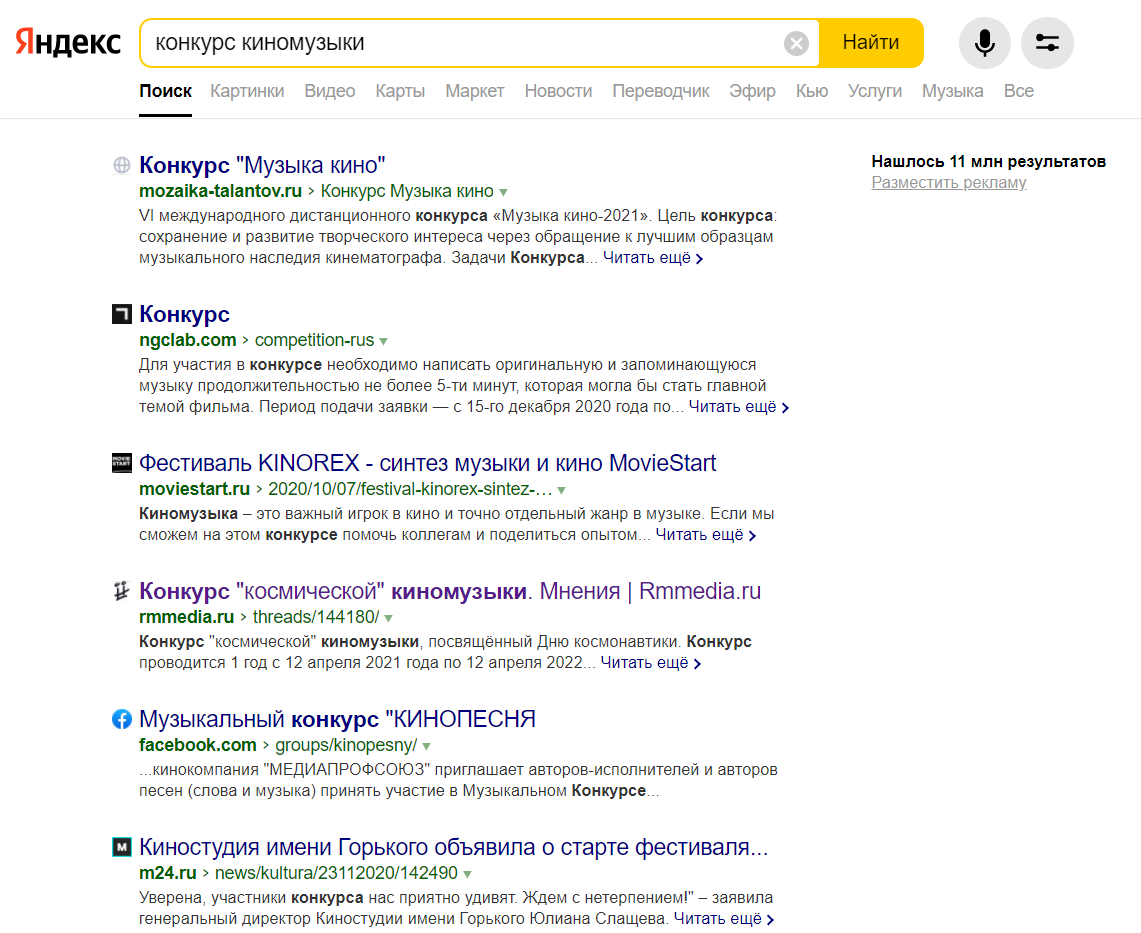Click the rmmedia.ru domain link
Viewport: 1141px width, 933px height.
click(186, 617)
